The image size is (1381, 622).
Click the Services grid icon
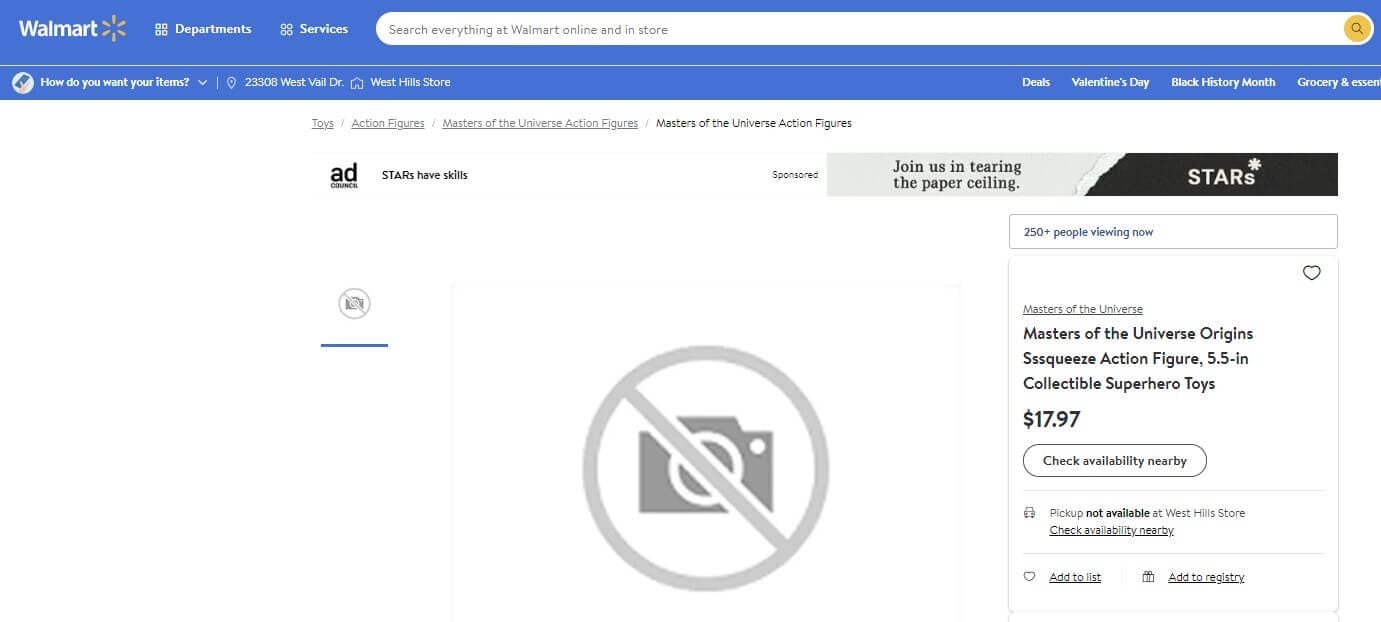click(286, 30)
